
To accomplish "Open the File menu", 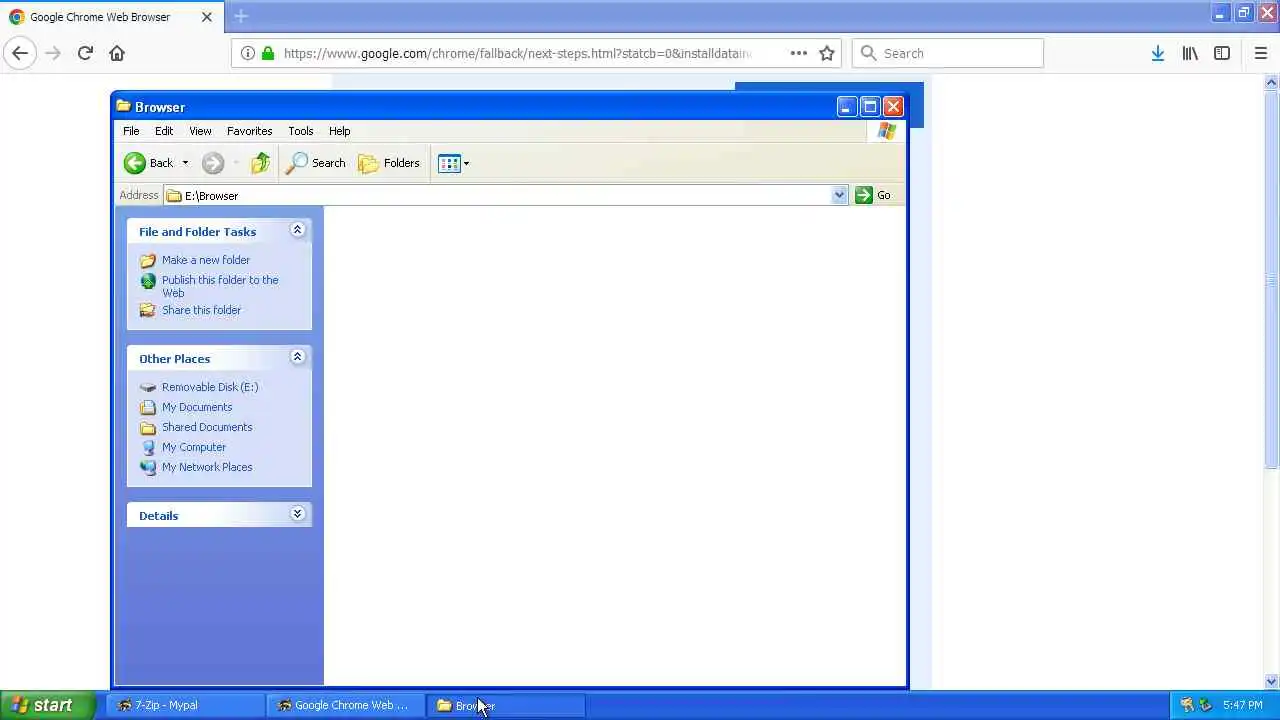I will 131,131.
